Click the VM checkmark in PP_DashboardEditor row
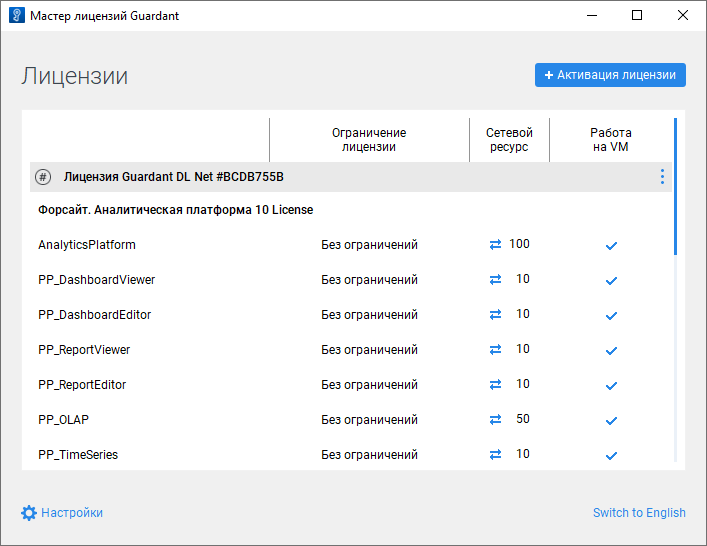 coord(611,316)
